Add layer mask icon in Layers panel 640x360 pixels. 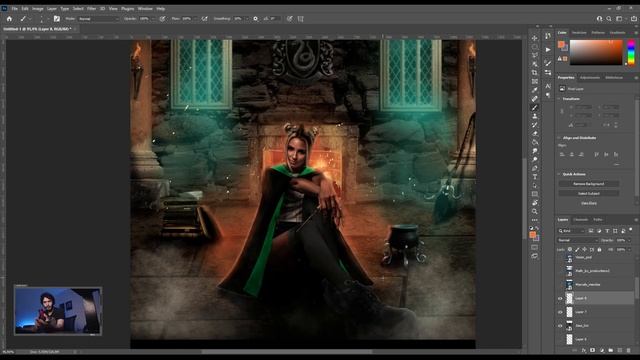[x=593, y=350]
